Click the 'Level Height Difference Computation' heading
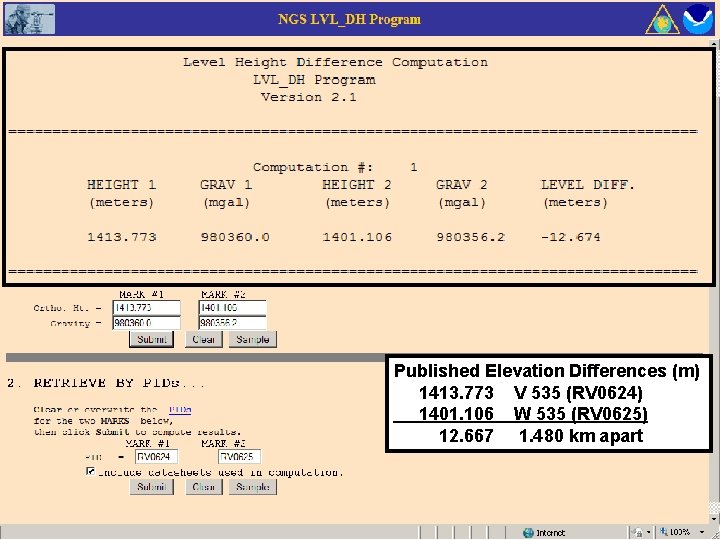 coord(335,62)
